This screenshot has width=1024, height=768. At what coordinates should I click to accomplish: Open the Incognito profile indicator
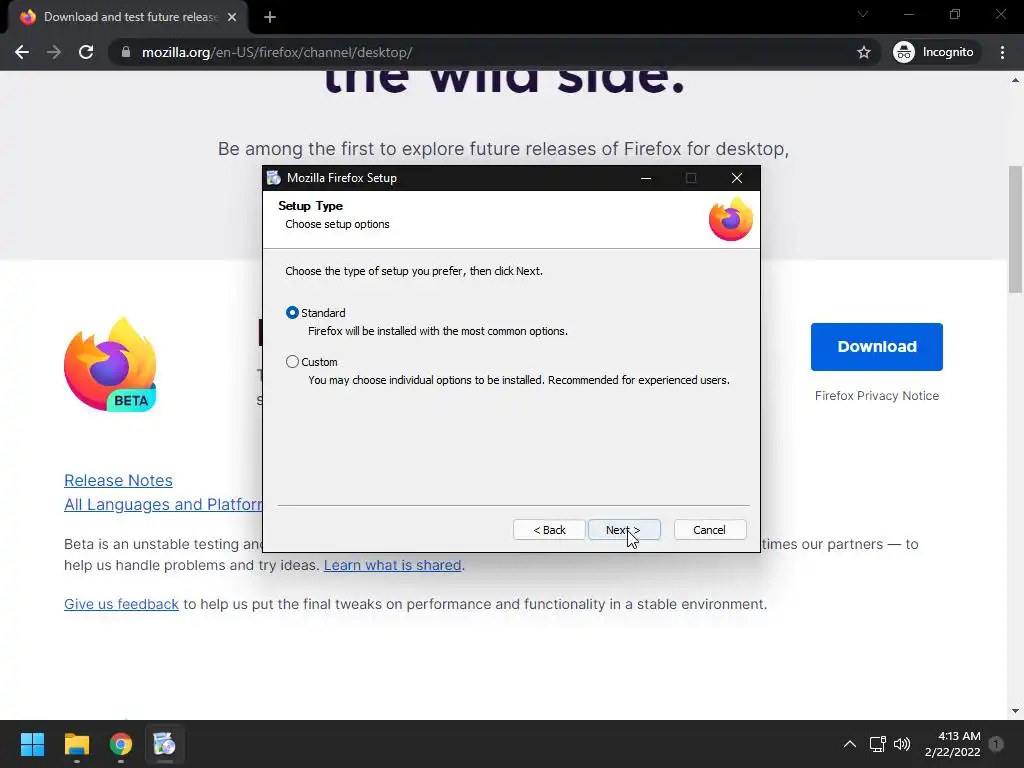934,52
